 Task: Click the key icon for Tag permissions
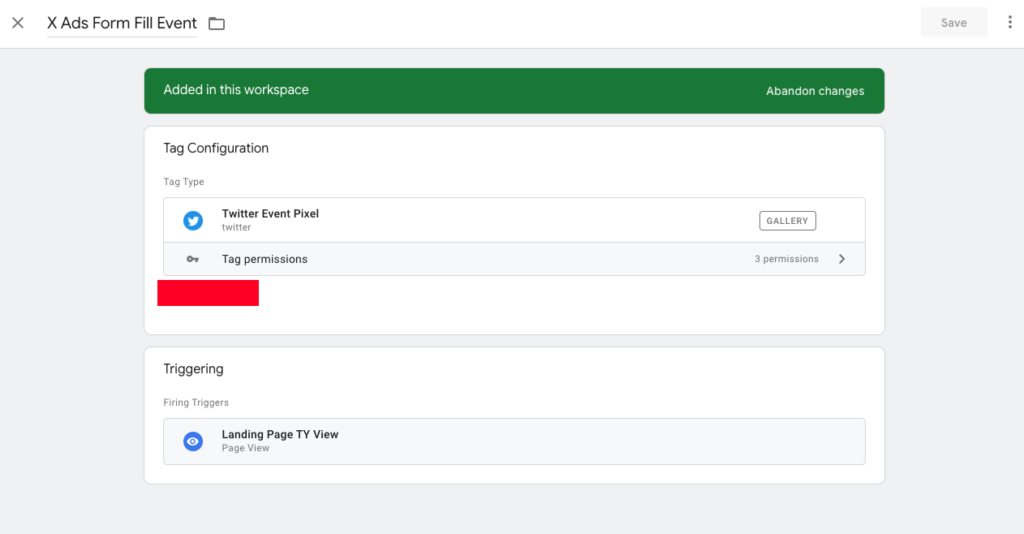pyautogui.click(x=193, y=259)
